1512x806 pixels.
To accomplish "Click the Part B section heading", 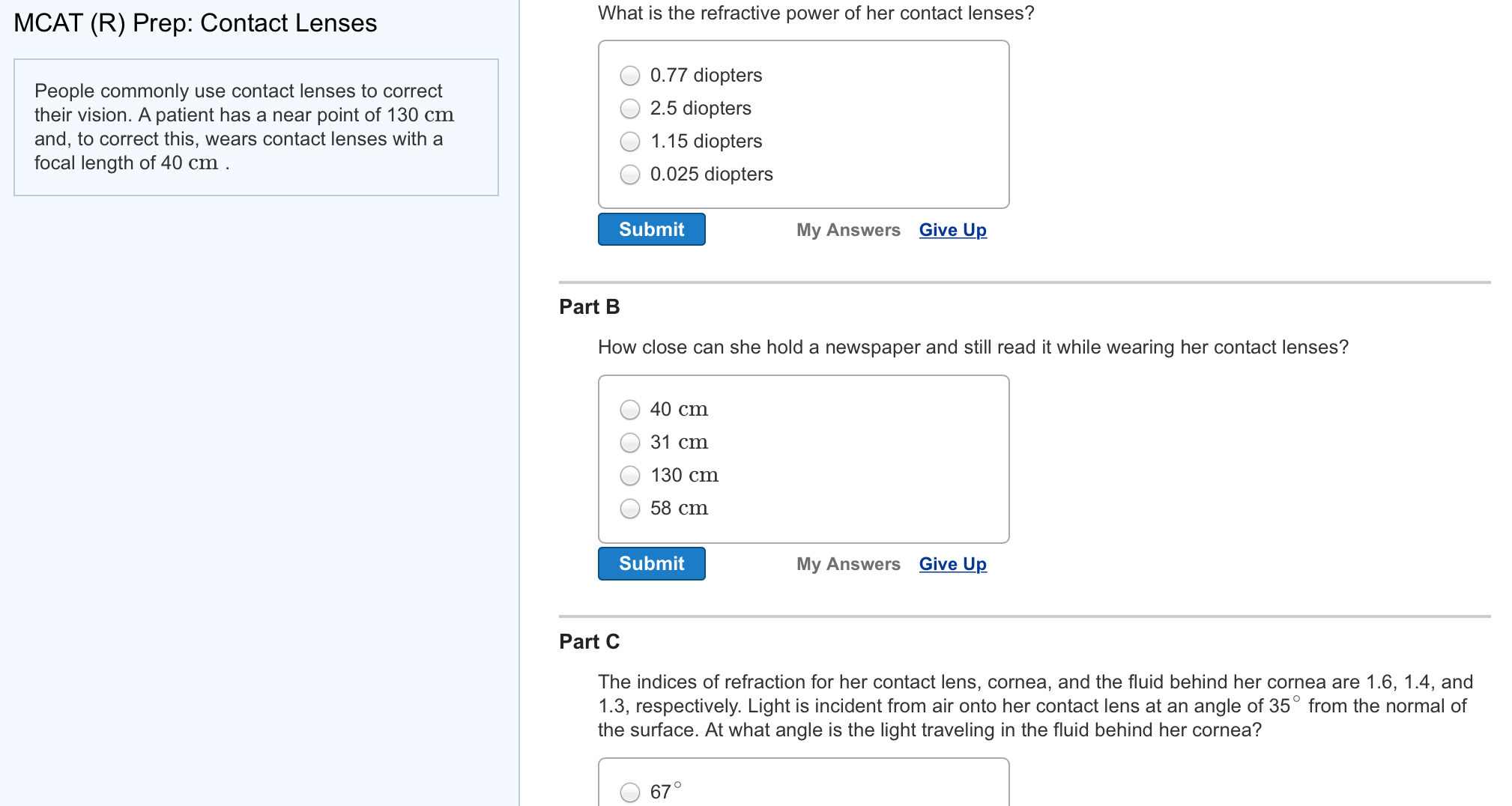I will tap(590, 306).
